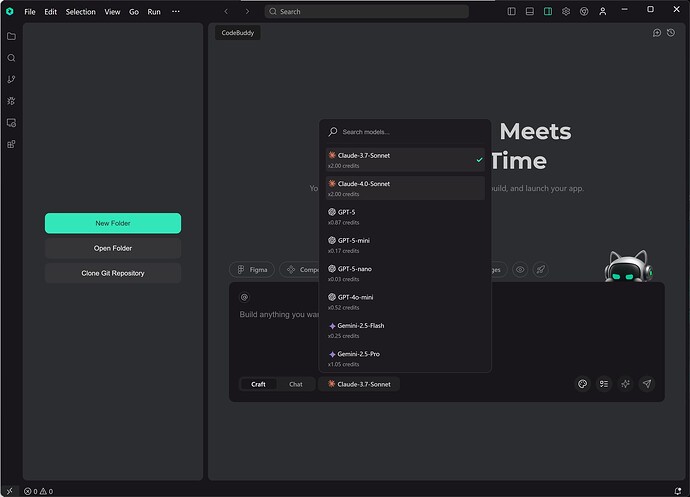Choose the GPT-4o-mini model
690x497 pixels.
pos(405,302)
